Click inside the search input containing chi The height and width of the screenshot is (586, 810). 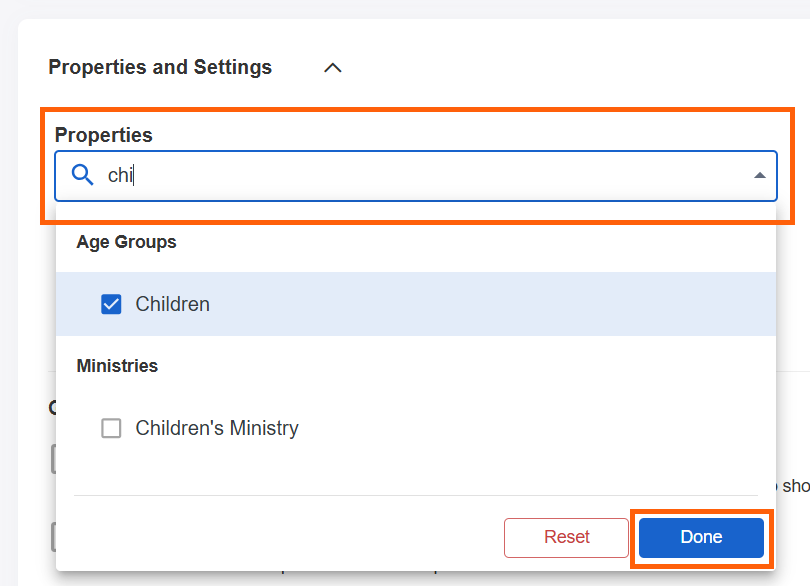click(300, 175)
